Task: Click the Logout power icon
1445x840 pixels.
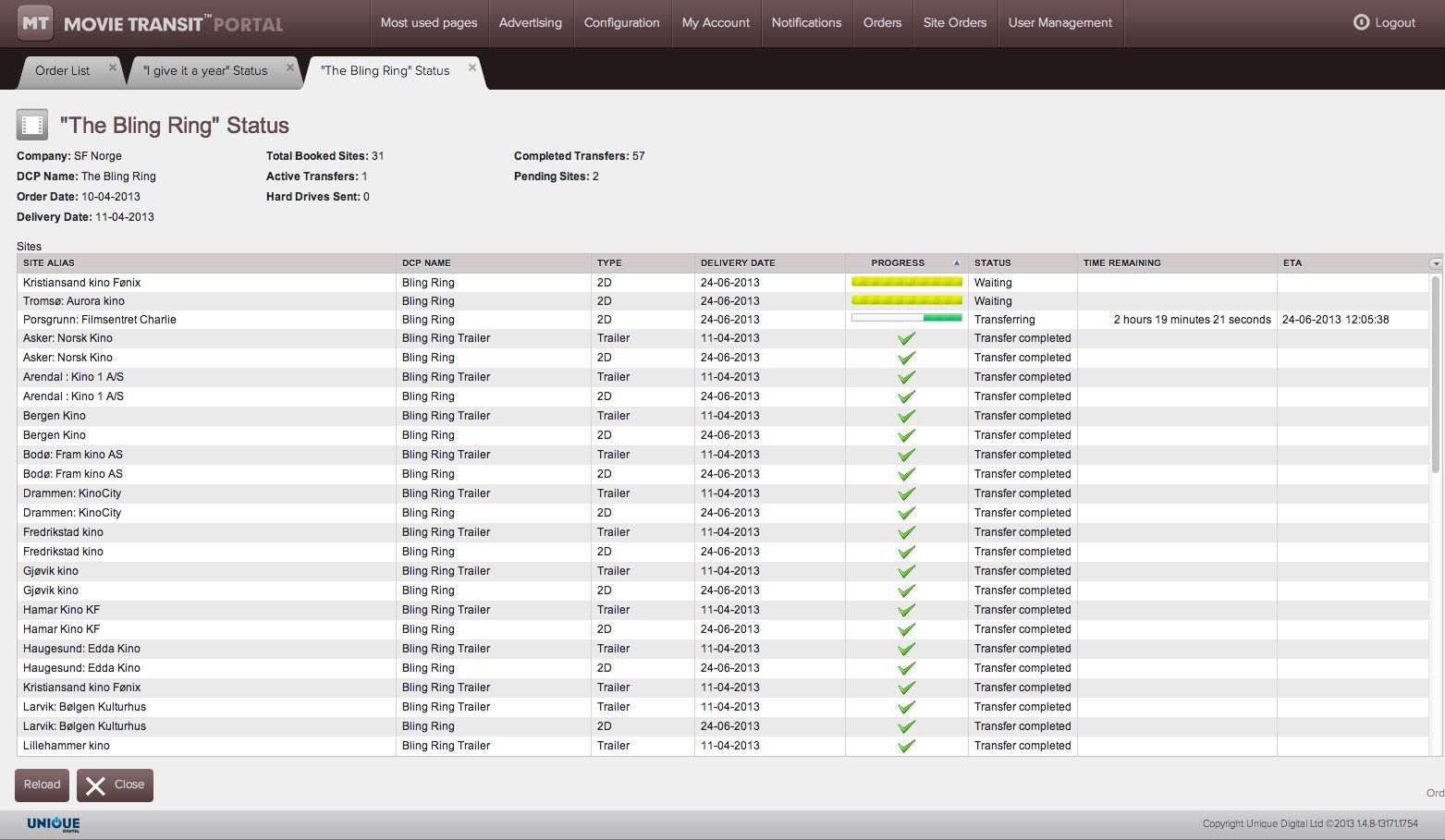Action: click(x=1361, y=22)
